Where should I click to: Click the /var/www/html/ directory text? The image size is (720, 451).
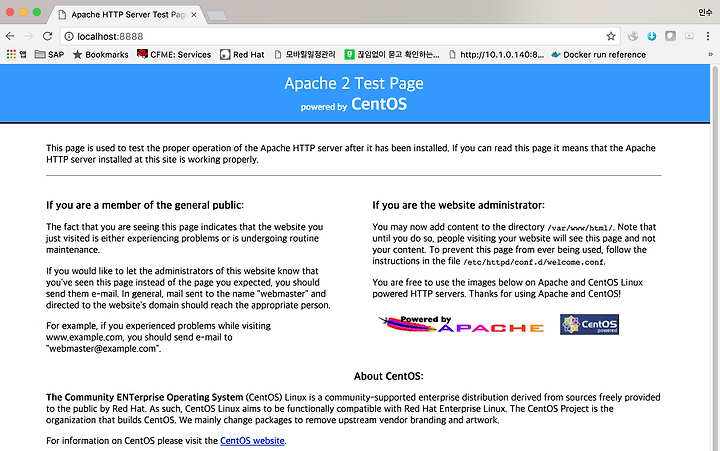point(580,227)
